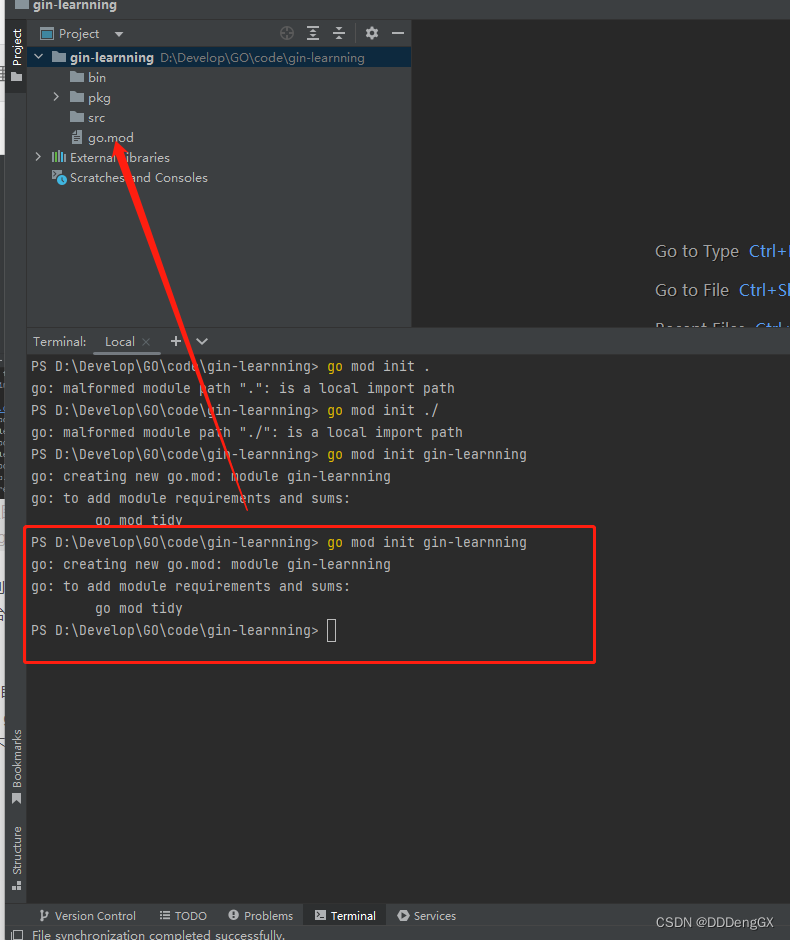
Task: Click 'Go to Type' hint text
Action: (x=697, y=251)
